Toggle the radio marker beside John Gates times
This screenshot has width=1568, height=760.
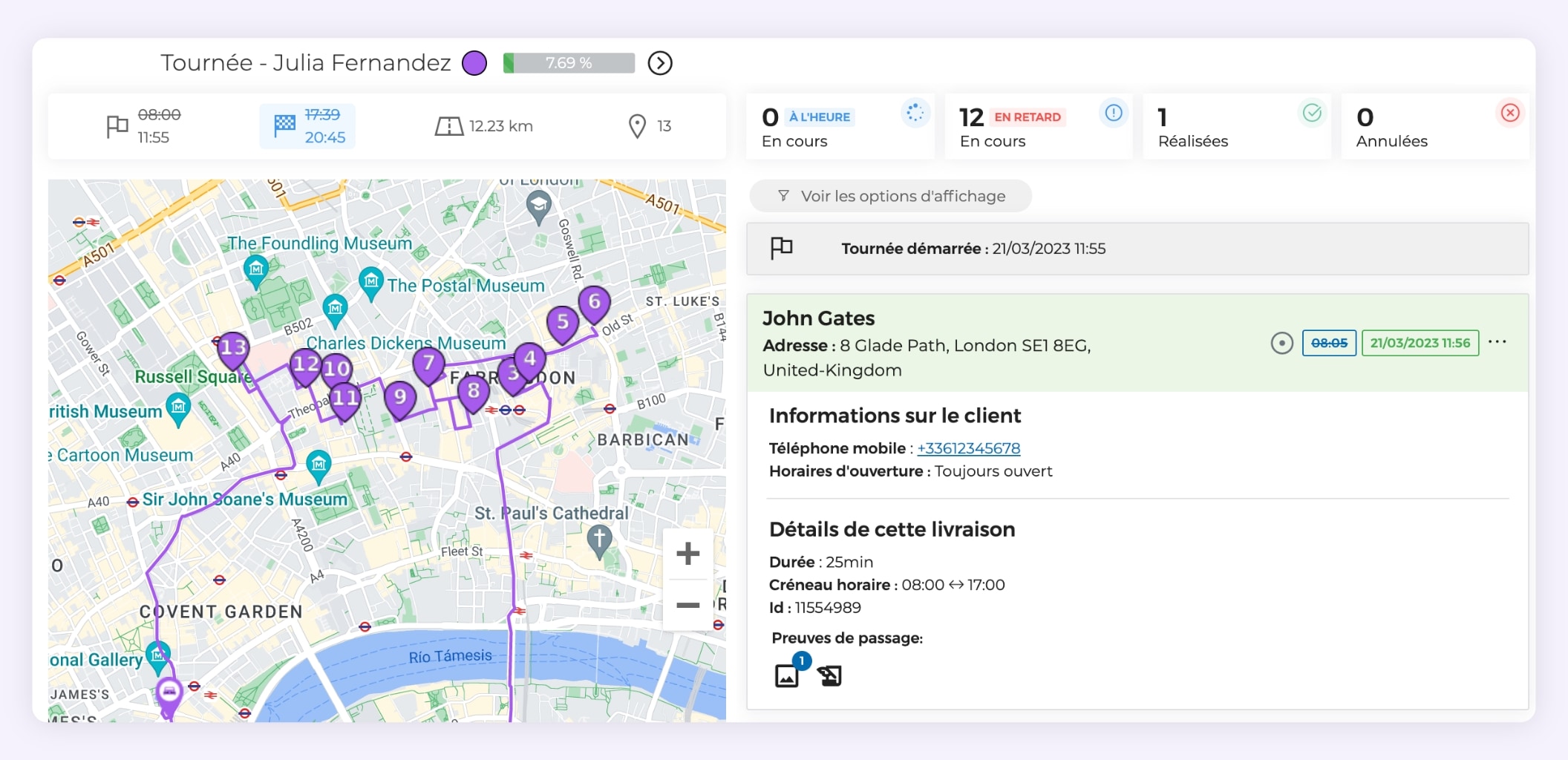(1282, 343)
